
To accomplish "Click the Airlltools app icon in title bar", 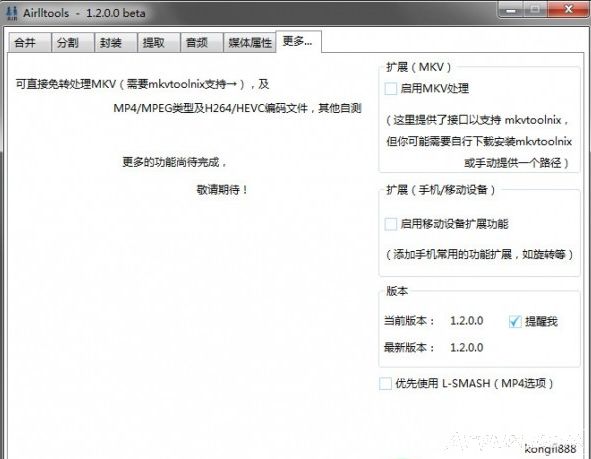I will point(12,13).
